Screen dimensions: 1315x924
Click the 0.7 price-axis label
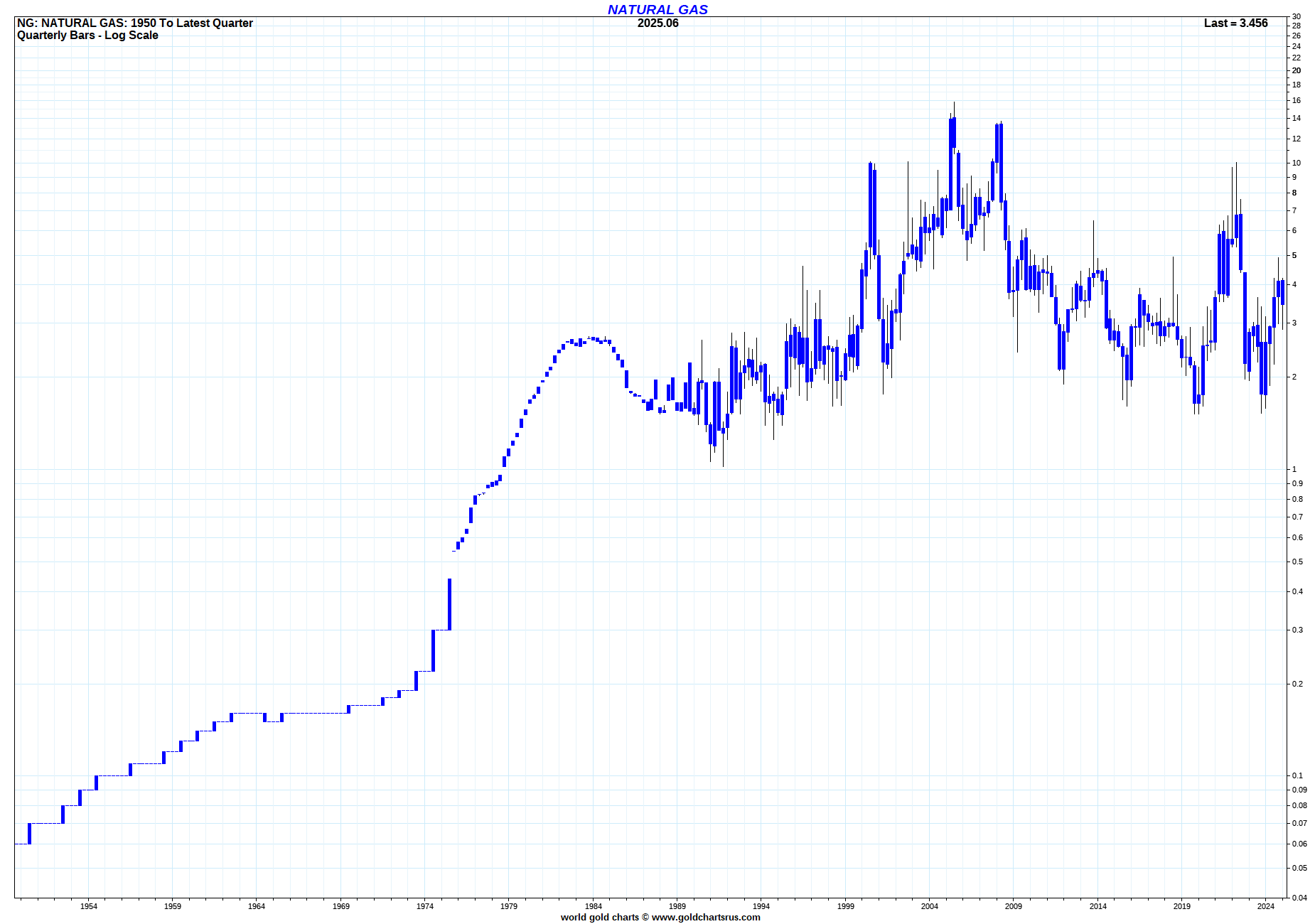(x=1298, y=517)
